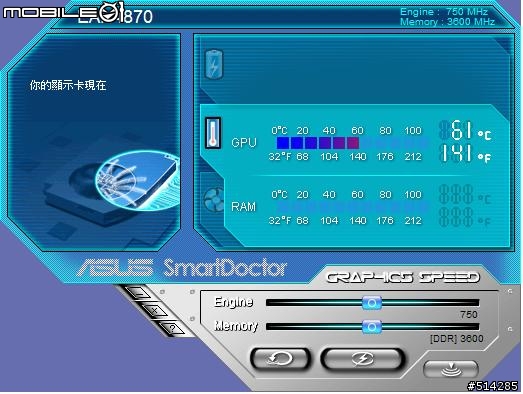Image resolution: width=523 pixels, height=394 pixels.
Task: Click the GPU temperature bar graph
Action: coord(352,143)
